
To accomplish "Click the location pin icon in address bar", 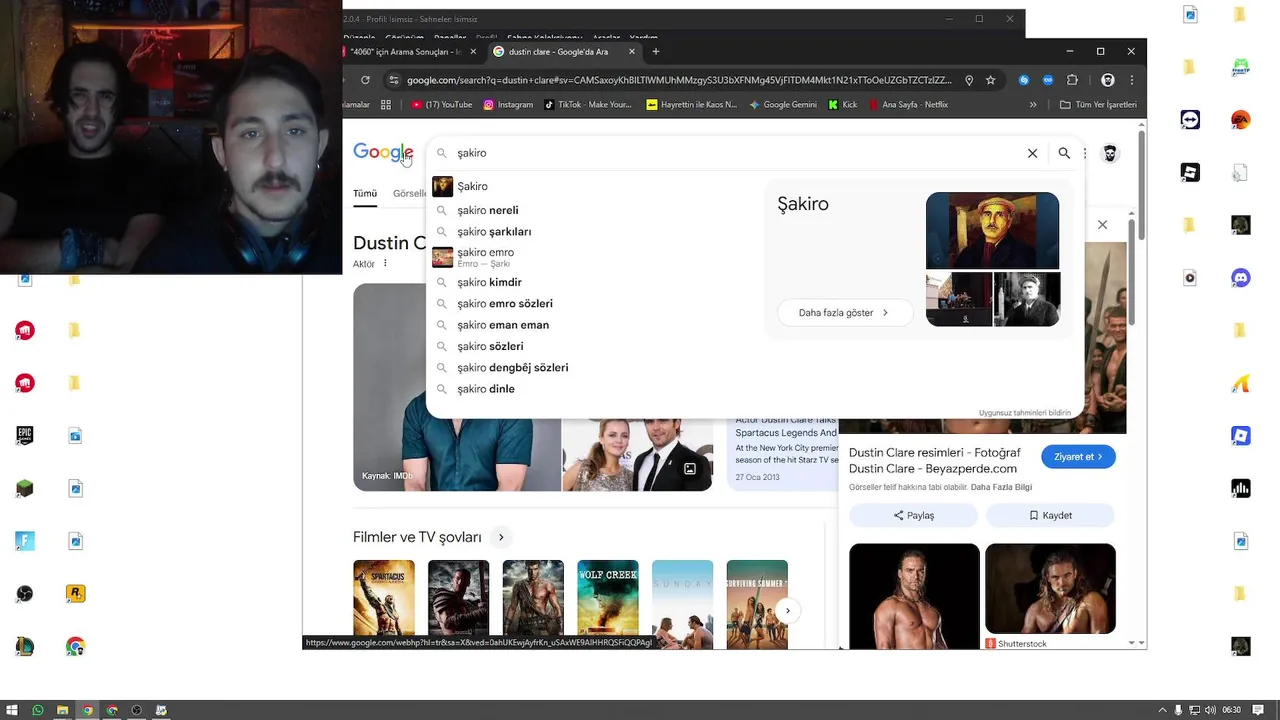I will (969, 80).
